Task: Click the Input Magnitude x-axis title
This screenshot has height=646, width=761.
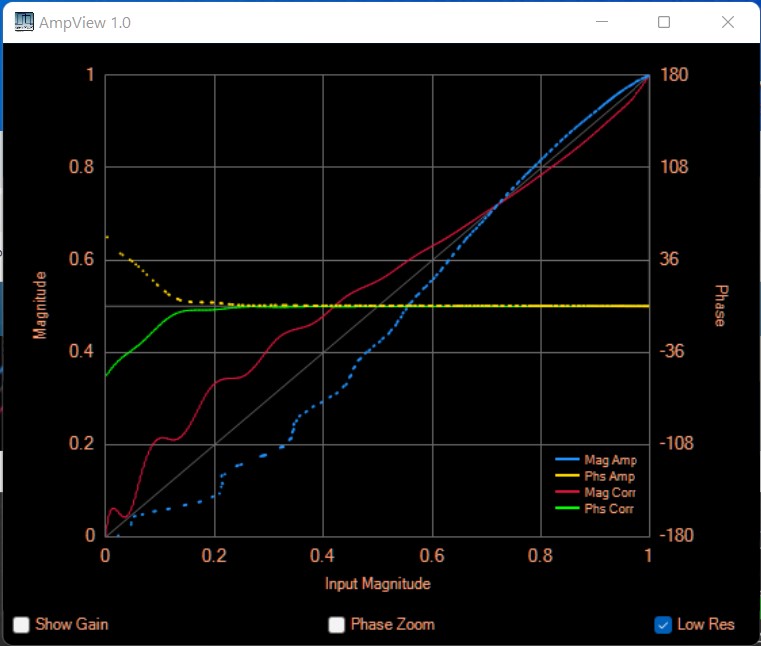Action: coord(378,583)
